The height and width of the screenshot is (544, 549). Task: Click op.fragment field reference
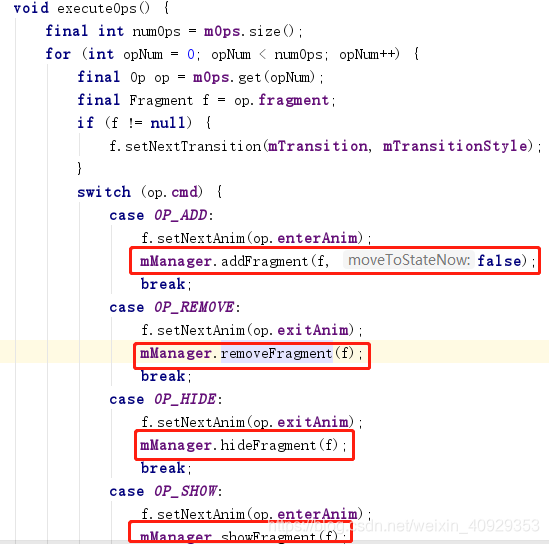tap(282, 100)
